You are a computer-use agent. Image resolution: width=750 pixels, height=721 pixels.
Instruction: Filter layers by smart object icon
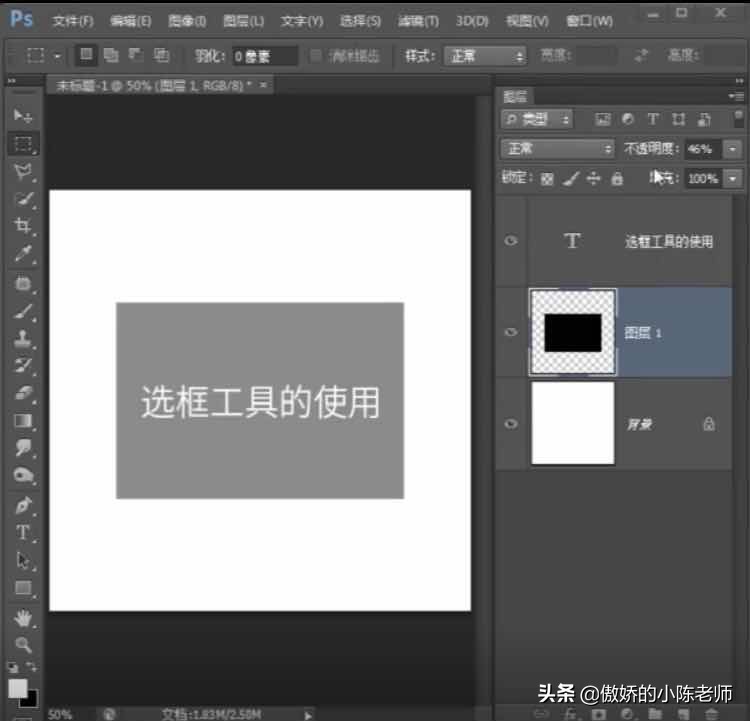[704, 119]
